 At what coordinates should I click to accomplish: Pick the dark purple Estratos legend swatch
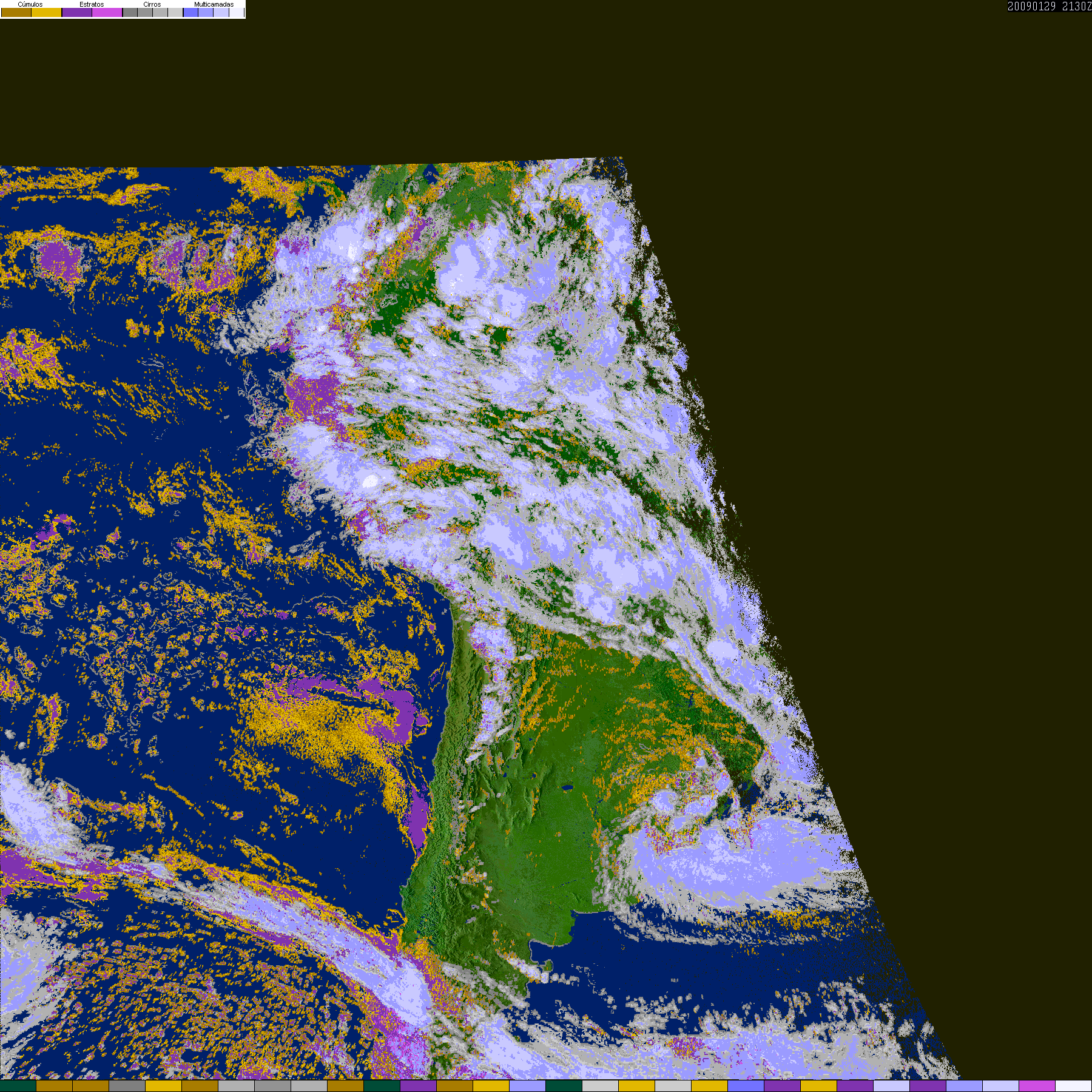coord(77,12)
